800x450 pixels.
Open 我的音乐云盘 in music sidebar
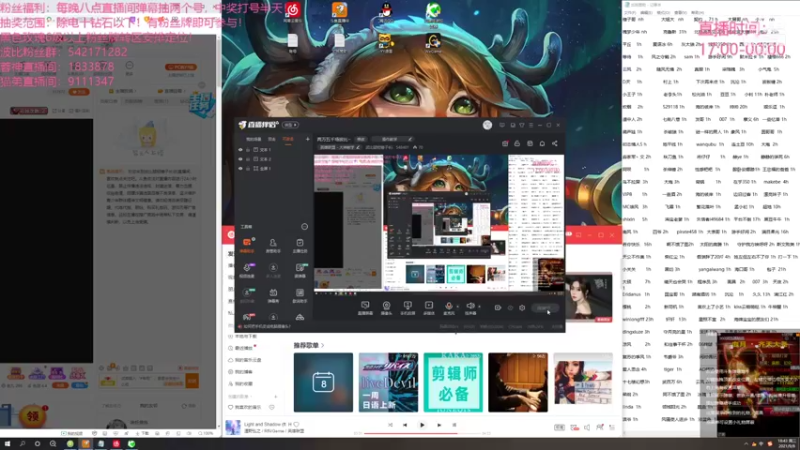click(x=244, y=360)
